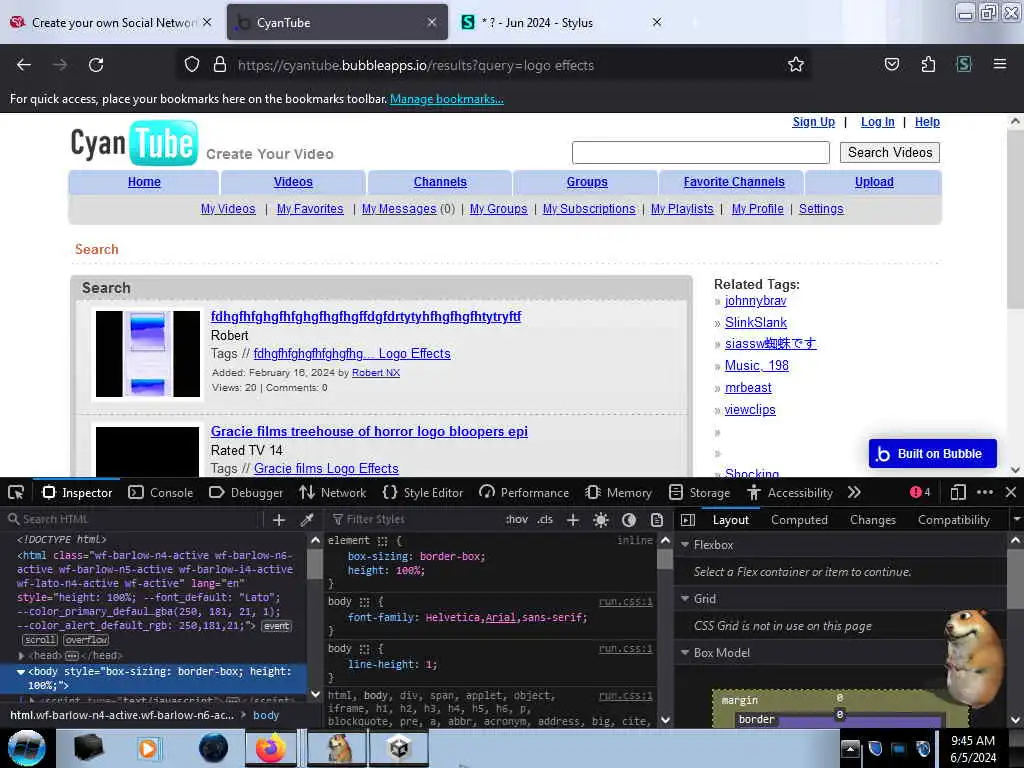Click the event badge on html node
This screenshot has height=768, width=1024.
[276, 626]
